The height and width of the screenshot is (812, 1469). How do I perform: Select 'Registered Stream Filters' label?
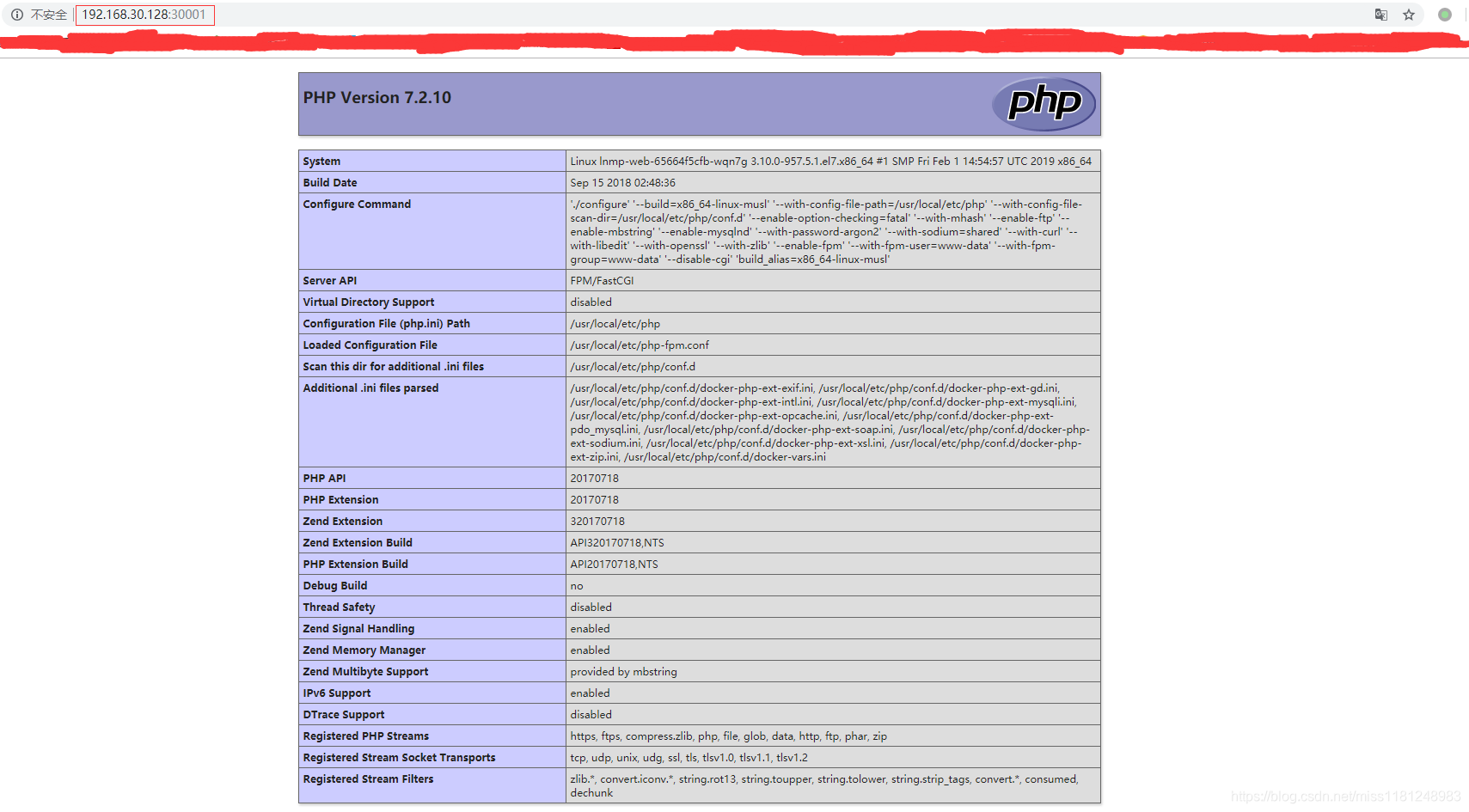pyautogui.click(x=368, y=779)
